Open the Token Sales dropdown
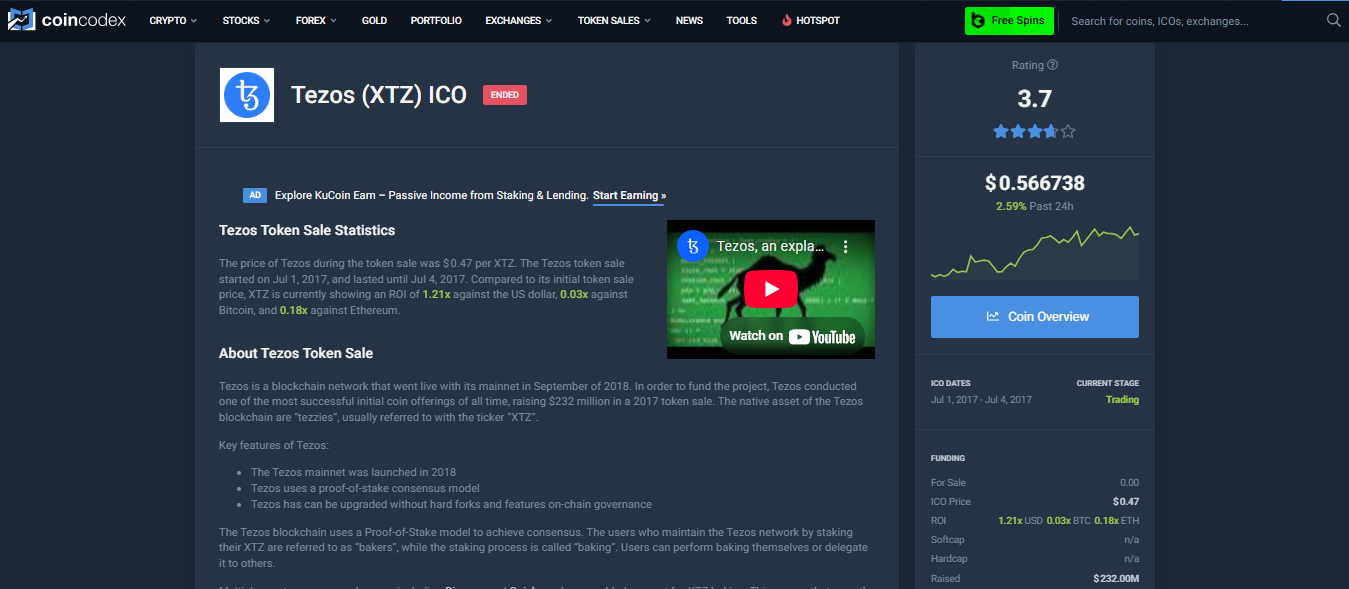The height and width of the screenshot is (589, 1349). [x=614, y=20]
